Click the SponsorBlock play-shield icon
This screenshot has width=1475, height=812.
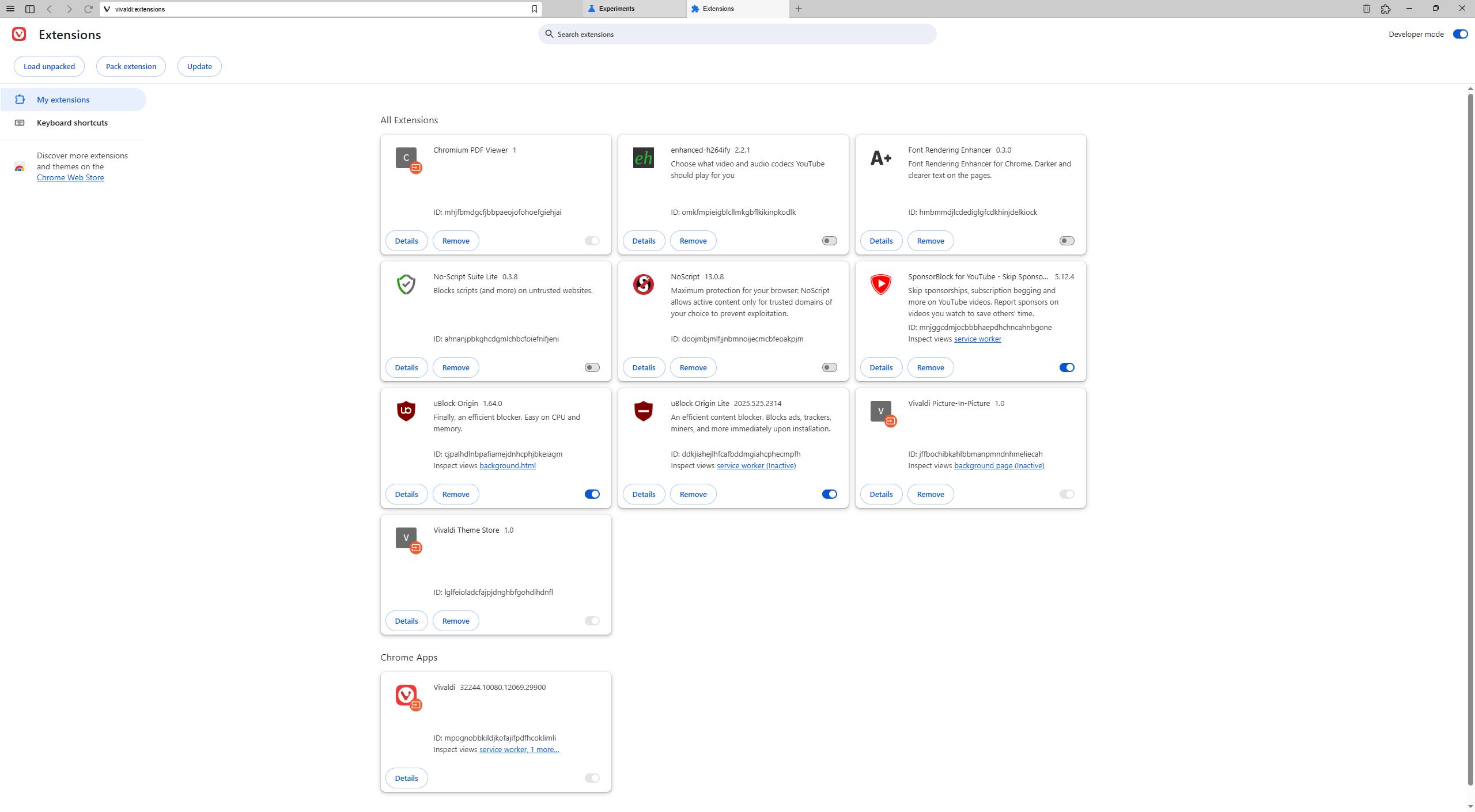[x=881, y=284]
